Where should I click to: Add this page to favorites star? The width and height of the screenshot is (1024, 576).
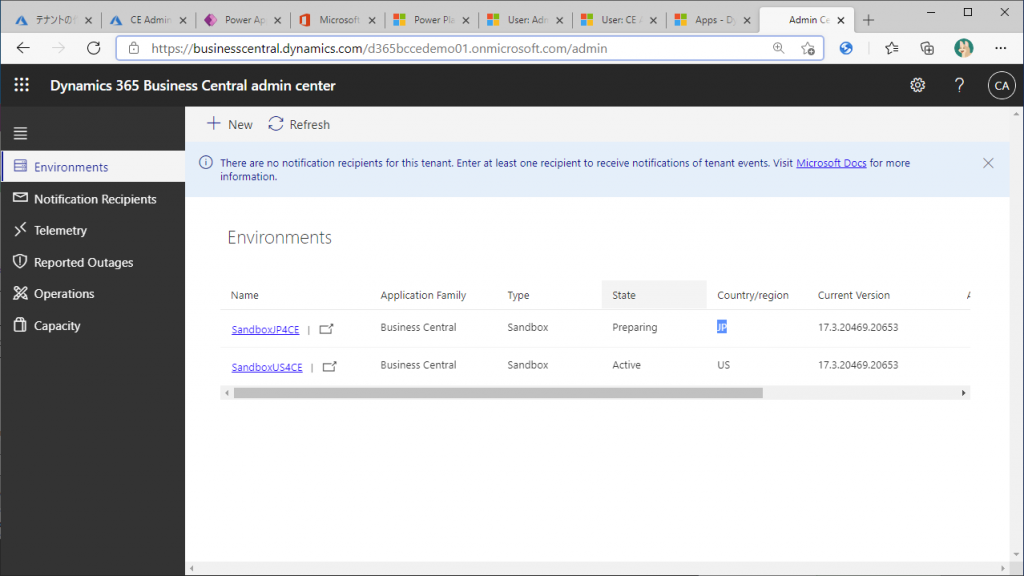pos(808,48)
